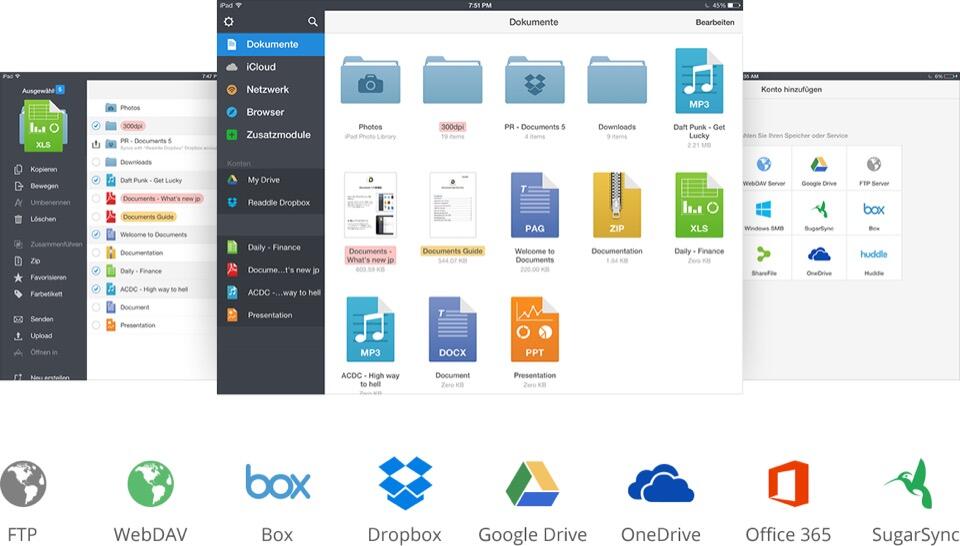960x546 pixels.
Task: Choose Huddle in Konto hinzufügen
Action: [x=874, y=258]
